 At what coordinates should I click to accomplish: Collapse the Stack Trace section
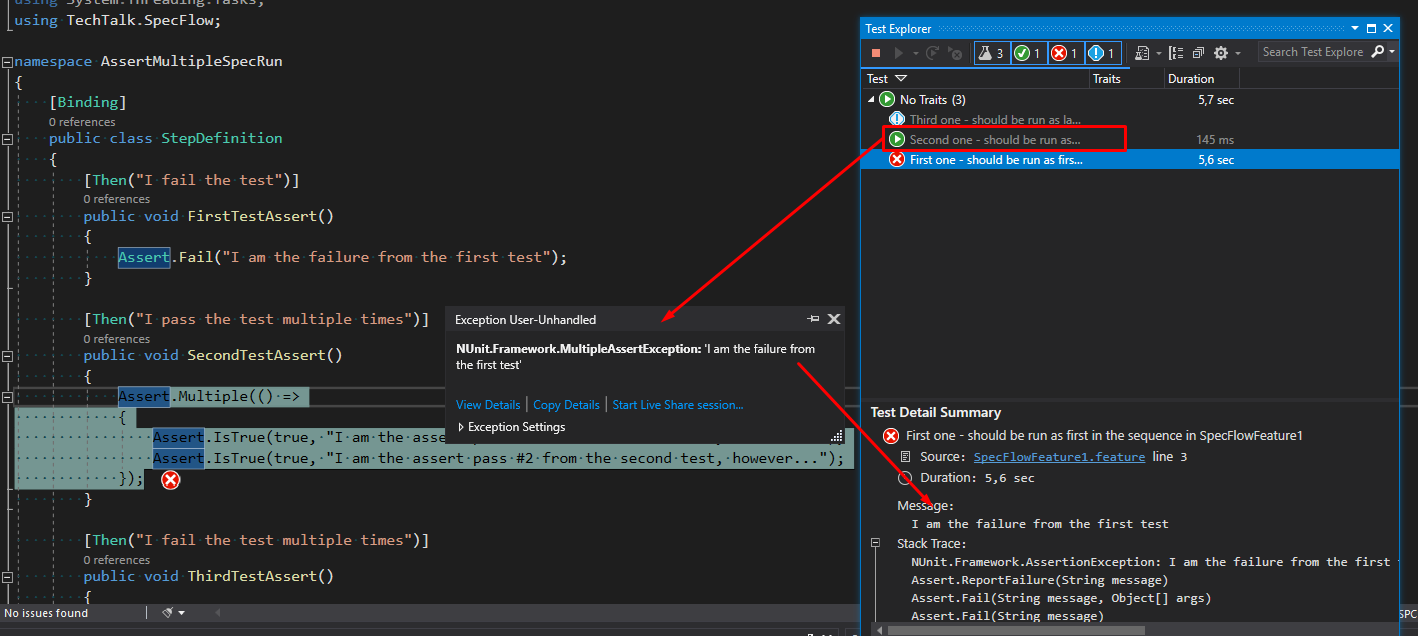(x=875, y=542)
